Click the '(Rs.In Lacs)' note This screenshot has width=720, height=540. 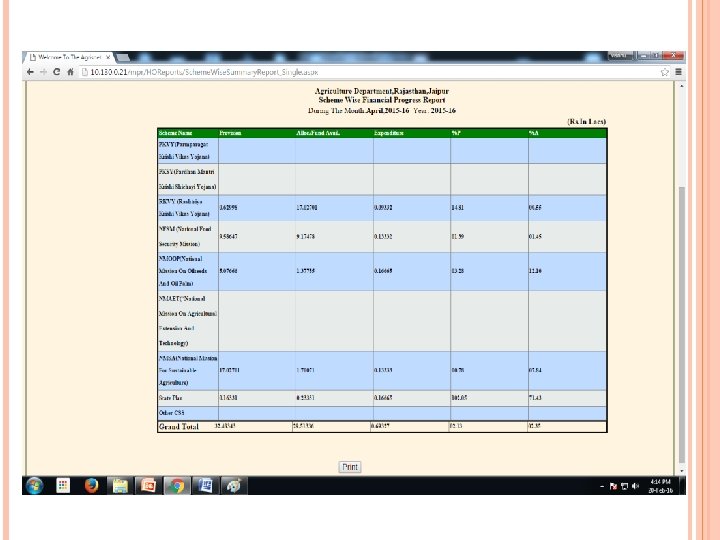tap(587, 122)
